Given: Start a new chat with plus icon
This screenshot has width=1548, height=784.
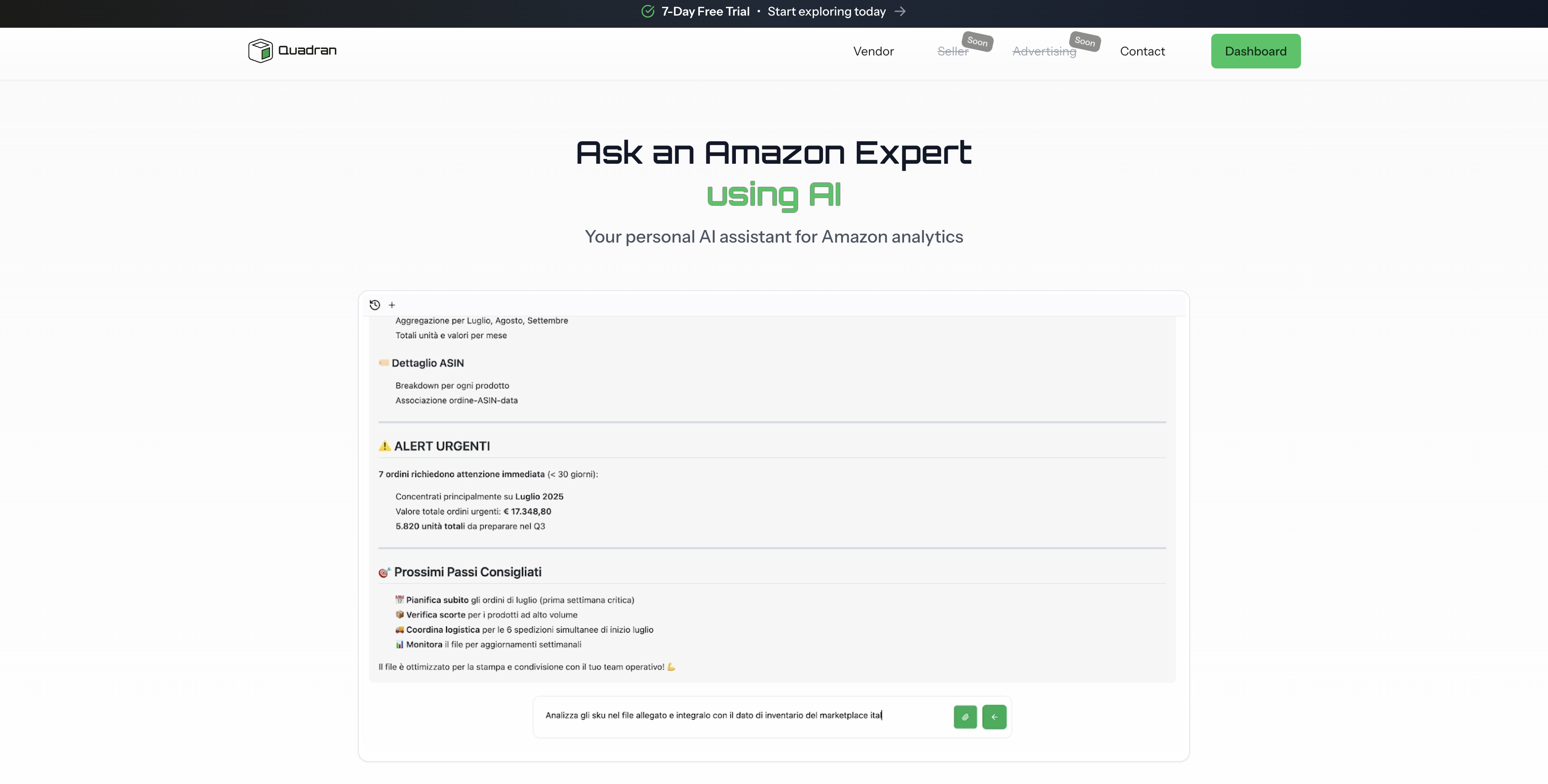Looking at the screenshot, I should [x=392, y=305].
